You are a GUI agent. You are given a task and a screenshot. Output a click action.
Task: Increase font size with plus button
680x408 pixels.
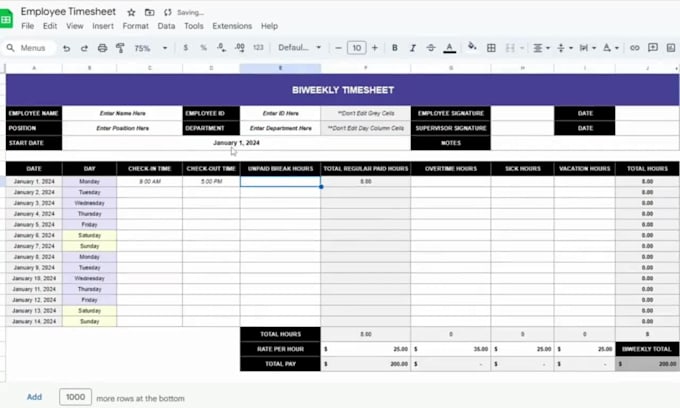pos(375,48)
